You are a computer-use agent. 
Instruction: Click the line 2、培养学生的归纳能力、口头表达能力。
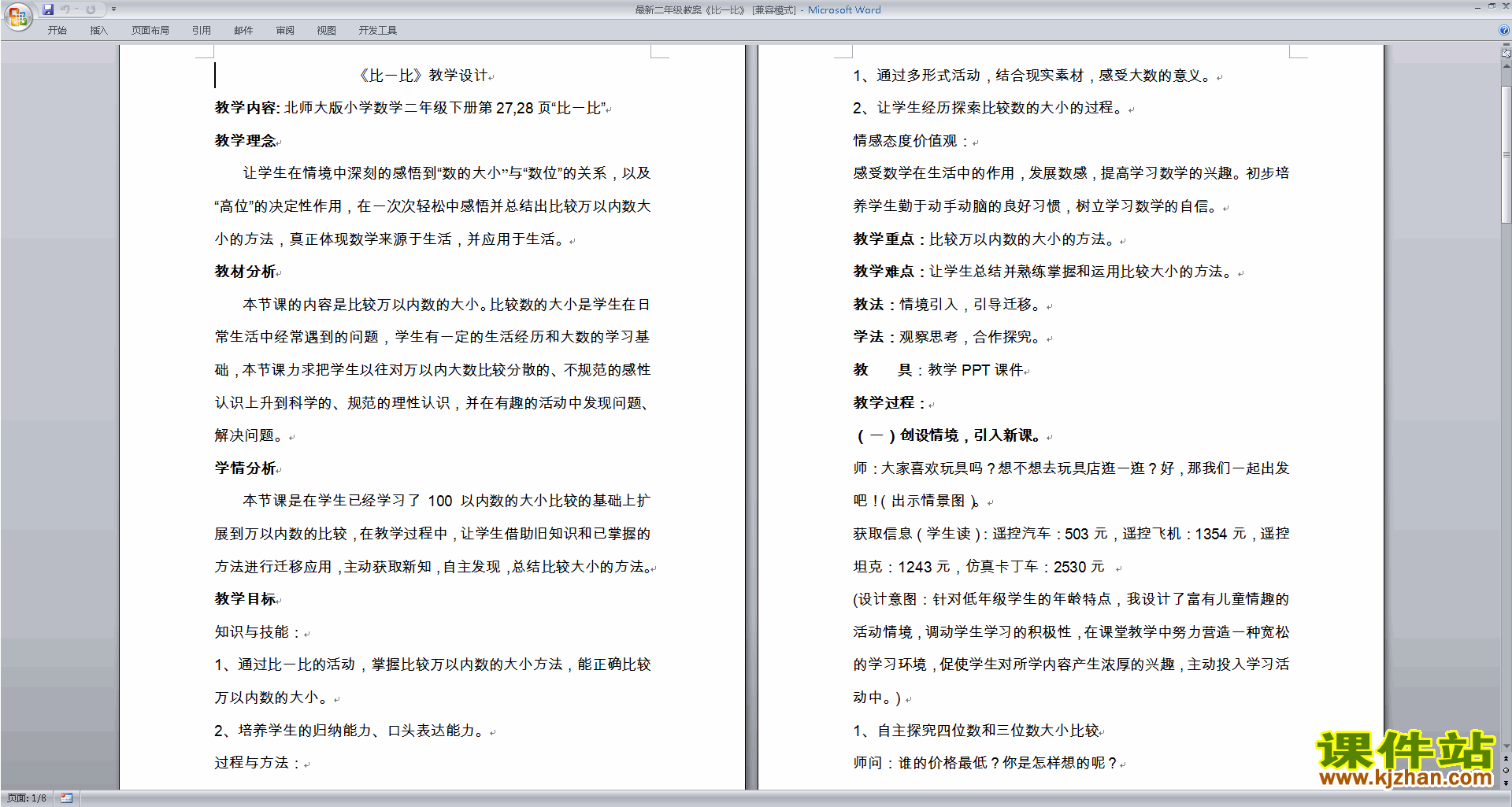(351, 731)
